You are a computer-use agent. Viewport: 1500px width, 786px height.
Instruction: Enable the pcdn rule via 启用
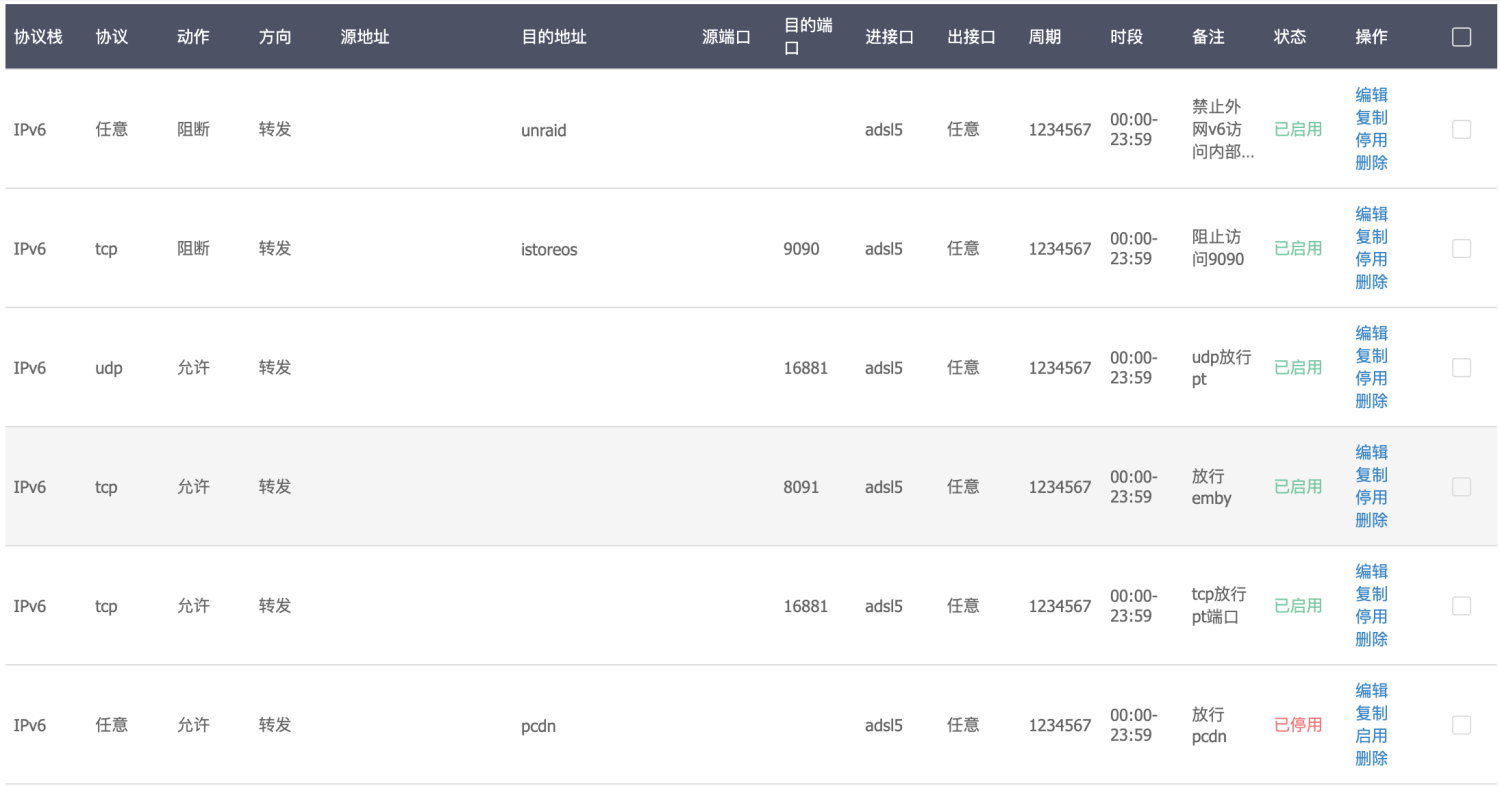[1371, 736]
